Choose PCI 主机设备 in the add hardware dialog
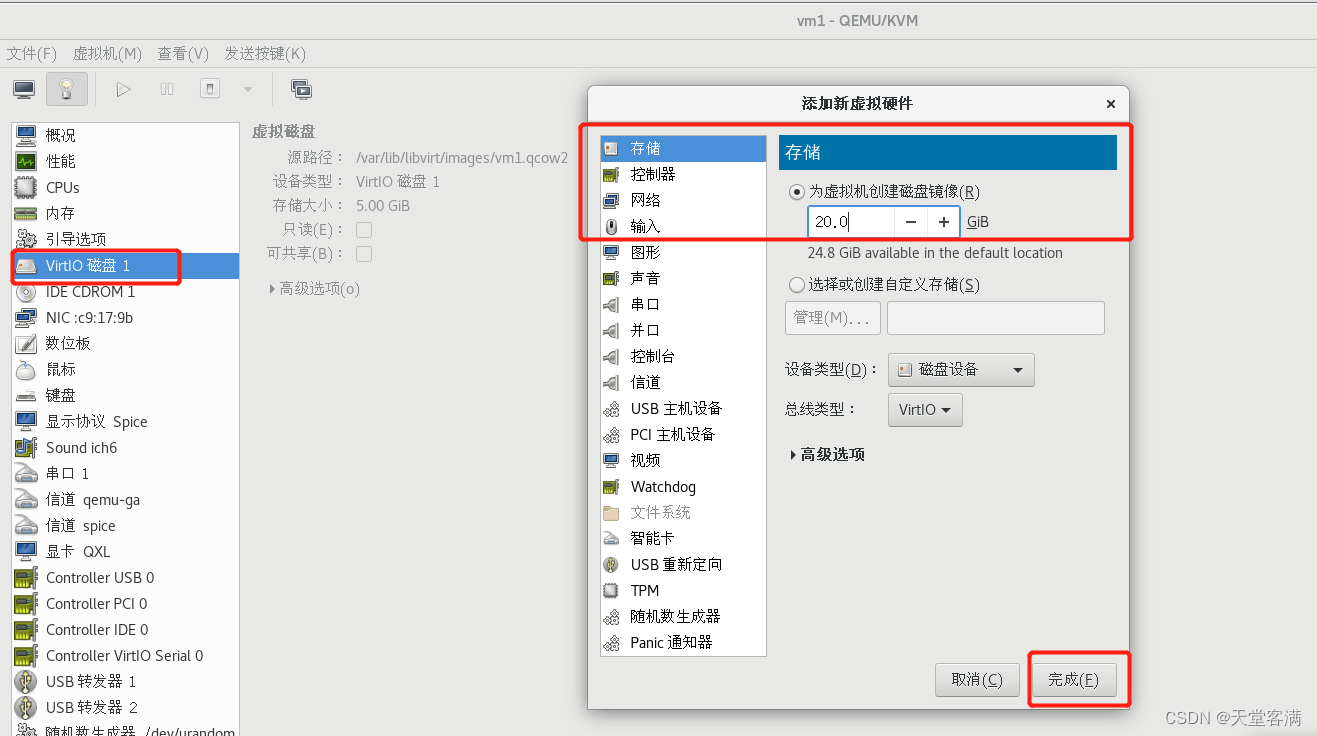Screen dimensions: 1317x736 pos(683,434)
